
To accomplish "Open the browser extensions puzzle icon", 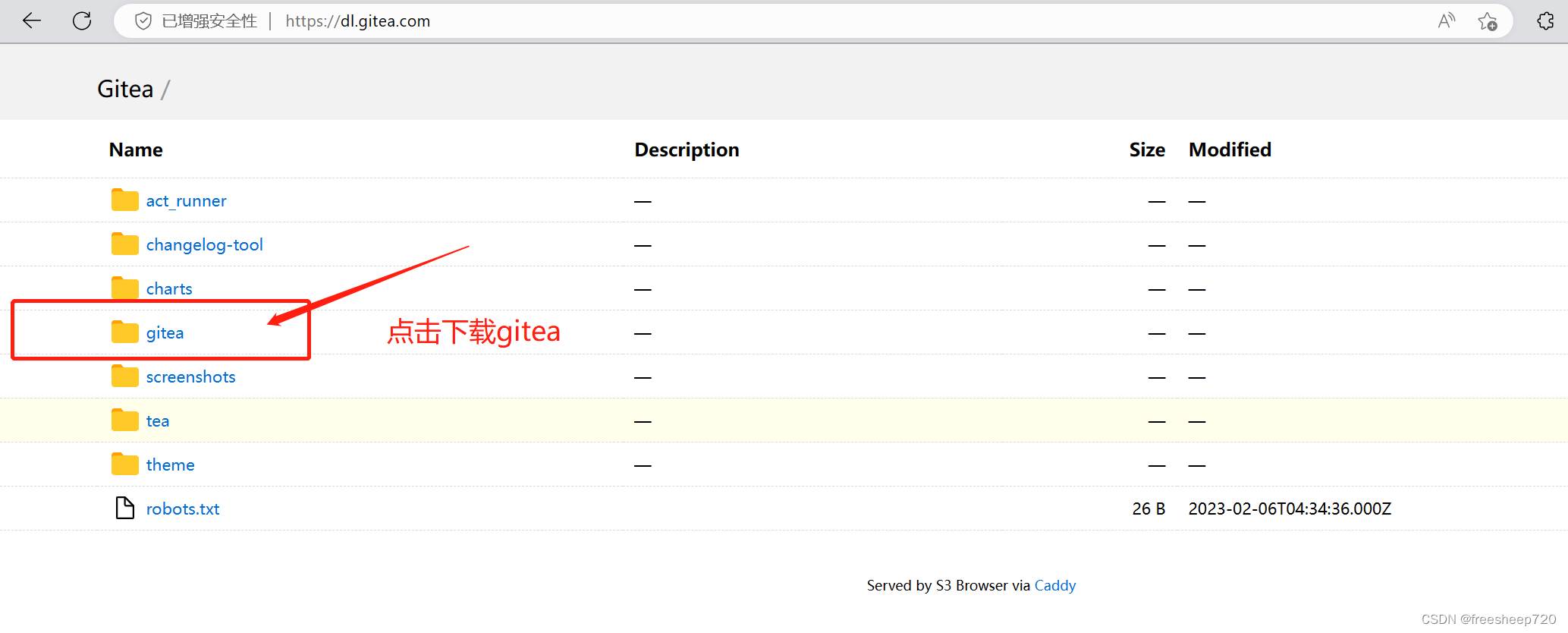I will (1545, 21).
